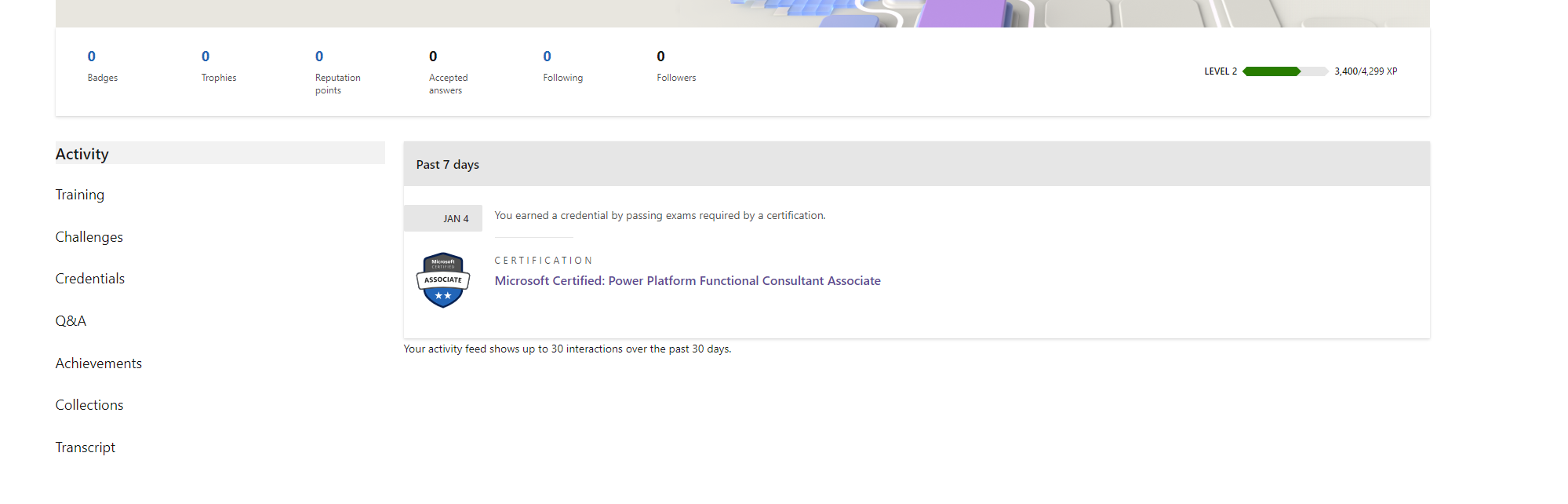The height and width of the screenshot is (504, 1568).
Task: Open the Reputation points count
Action: 319,57
